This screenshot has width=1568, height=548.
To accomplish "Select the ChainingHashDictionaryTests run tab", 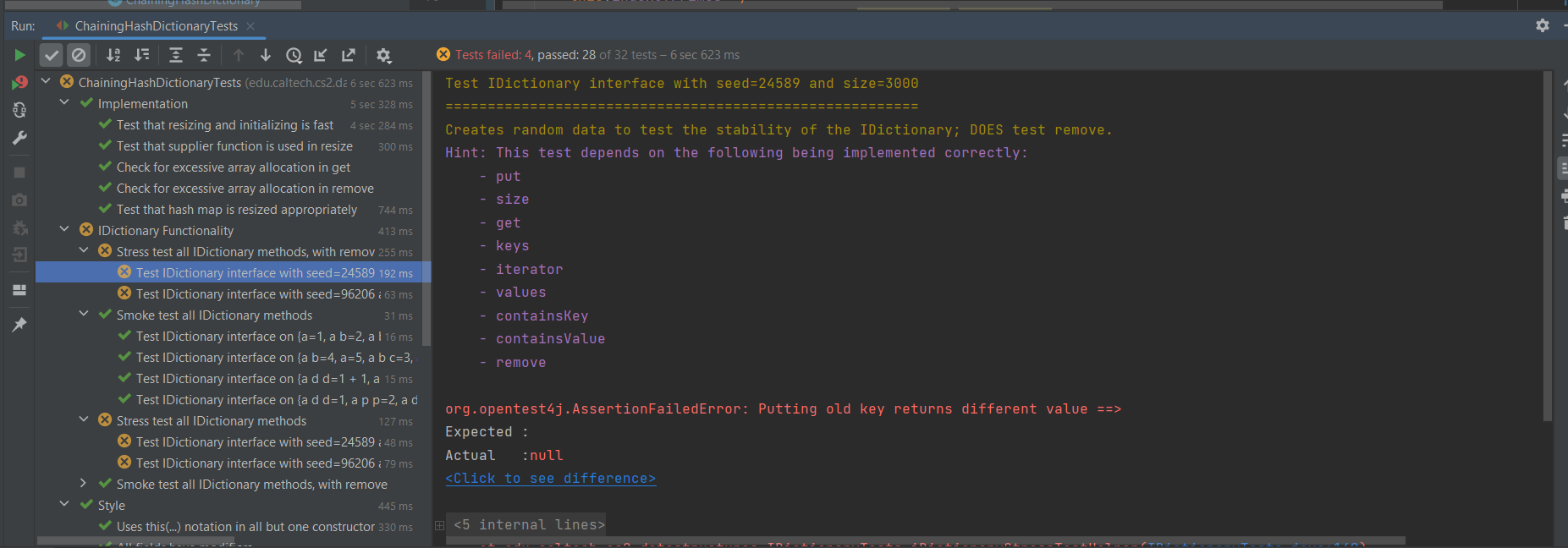I will (x=156, y=26).
